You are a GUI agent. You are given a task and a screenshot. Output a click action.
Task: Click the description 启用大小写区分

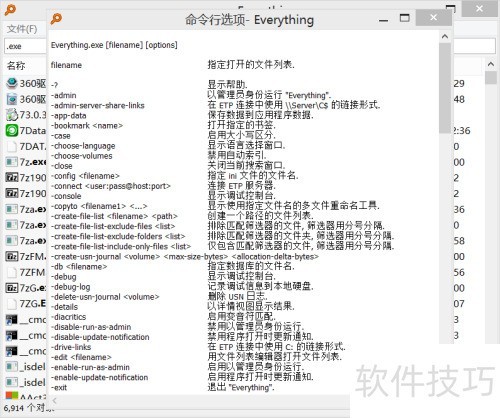click(241, 135)
